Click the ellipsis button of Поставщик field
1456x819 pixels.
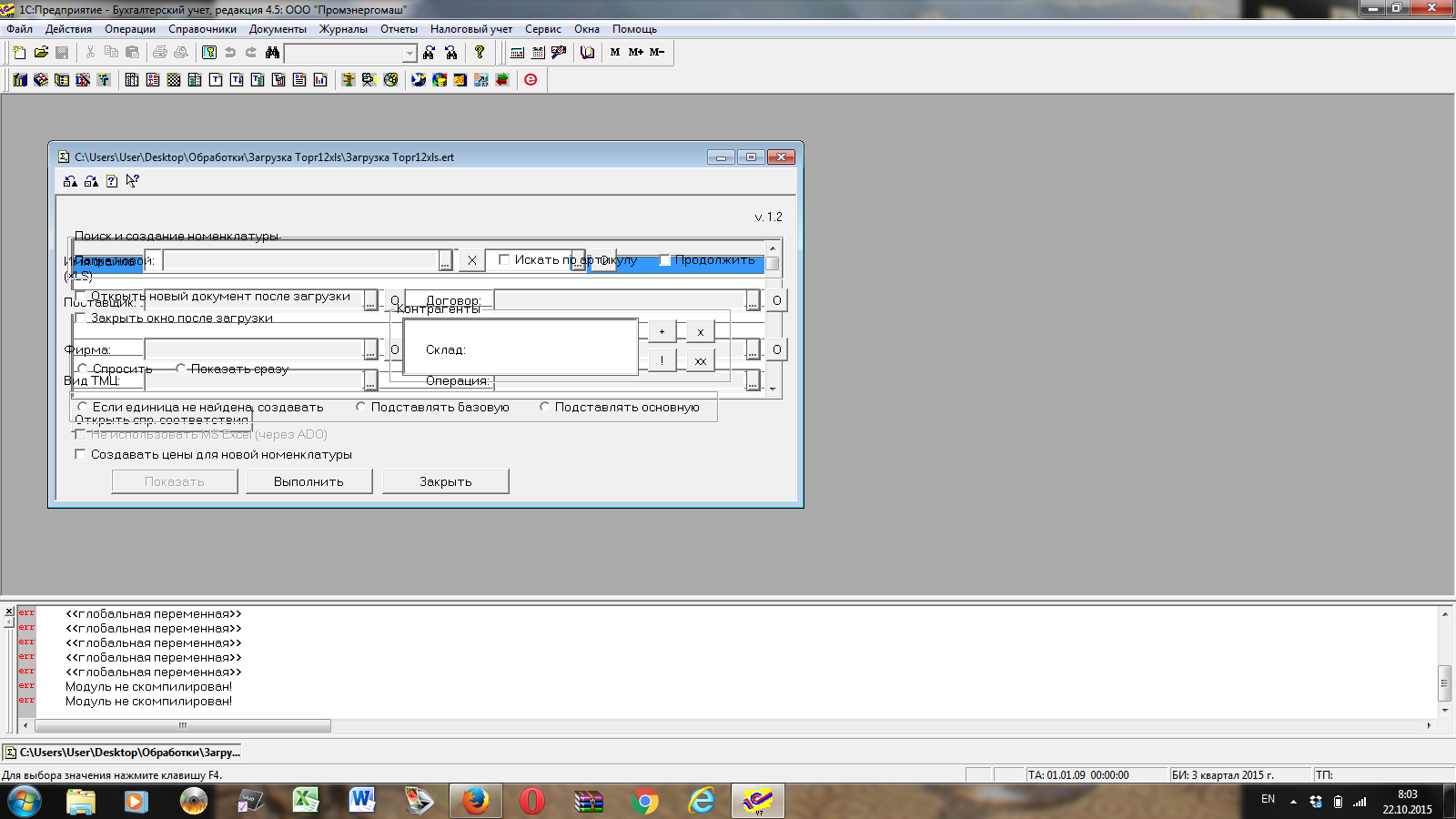[370, 301]
